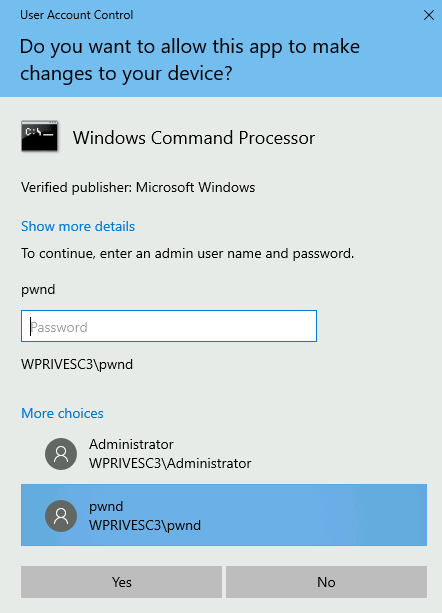Focus the Password input field

click(x=169, y=326)
